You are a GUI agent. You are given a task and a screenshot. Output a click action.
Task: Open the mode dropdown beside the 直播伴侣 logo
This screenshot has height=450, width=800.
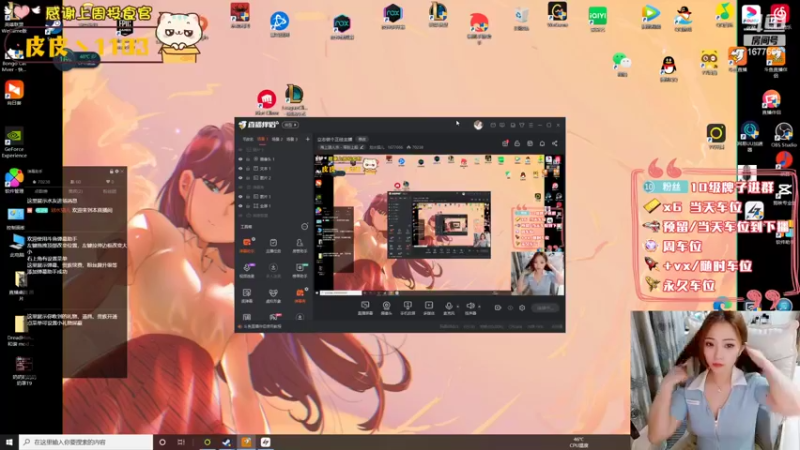point(291,125)
